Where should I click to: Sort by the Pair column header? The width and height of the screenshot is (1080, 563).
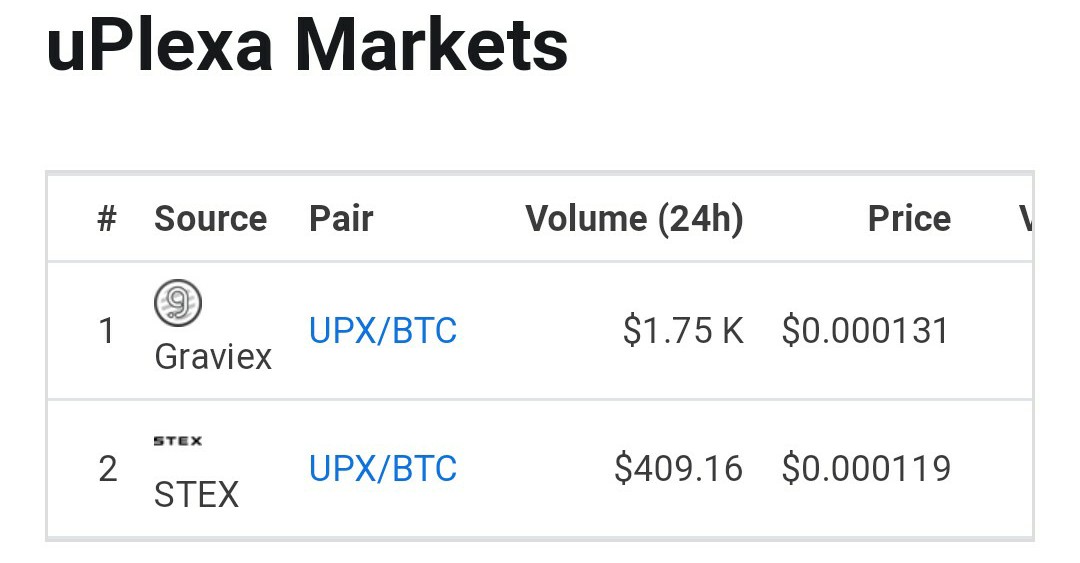[341, 219]
